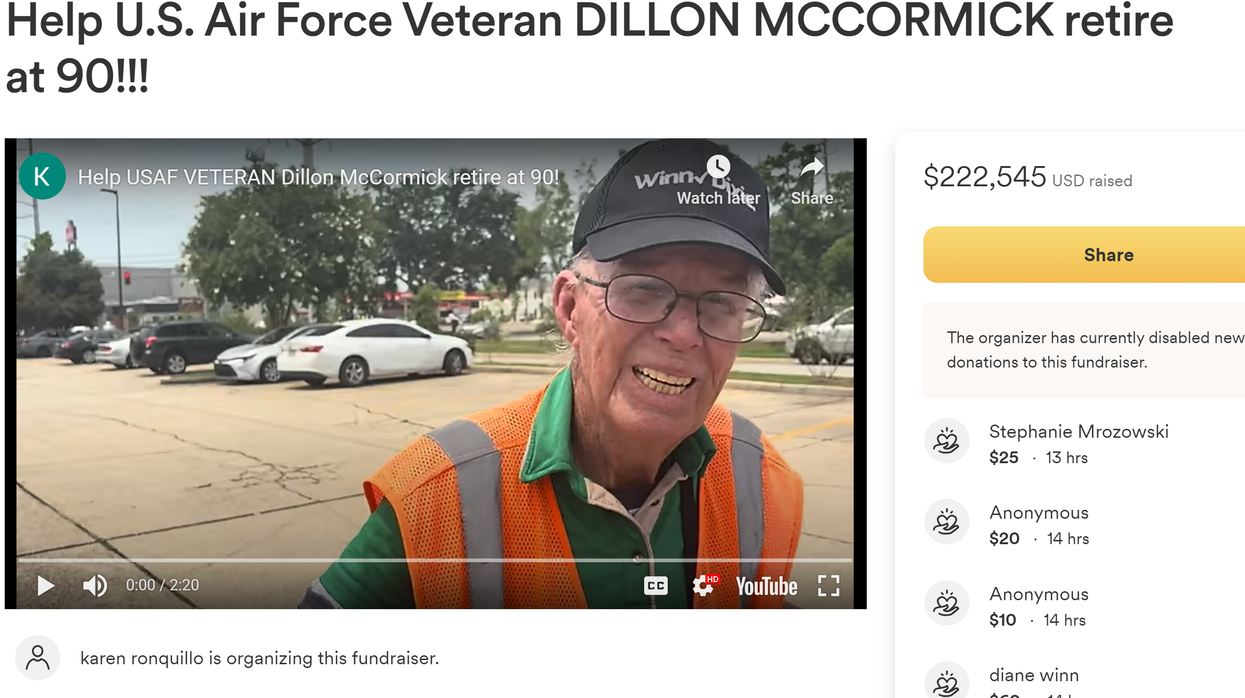Mute the video with speaker icon
1245x698 pixels.
pos(95,585)
